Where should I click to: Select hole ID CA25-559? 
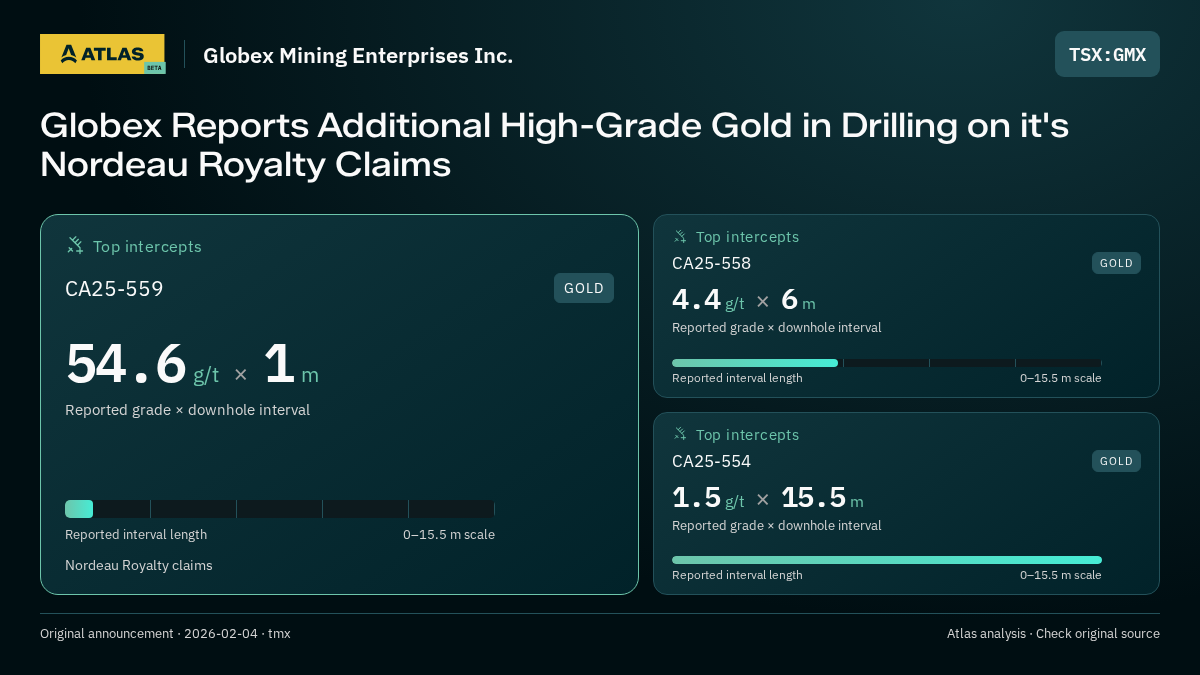[x=114, y=289]
